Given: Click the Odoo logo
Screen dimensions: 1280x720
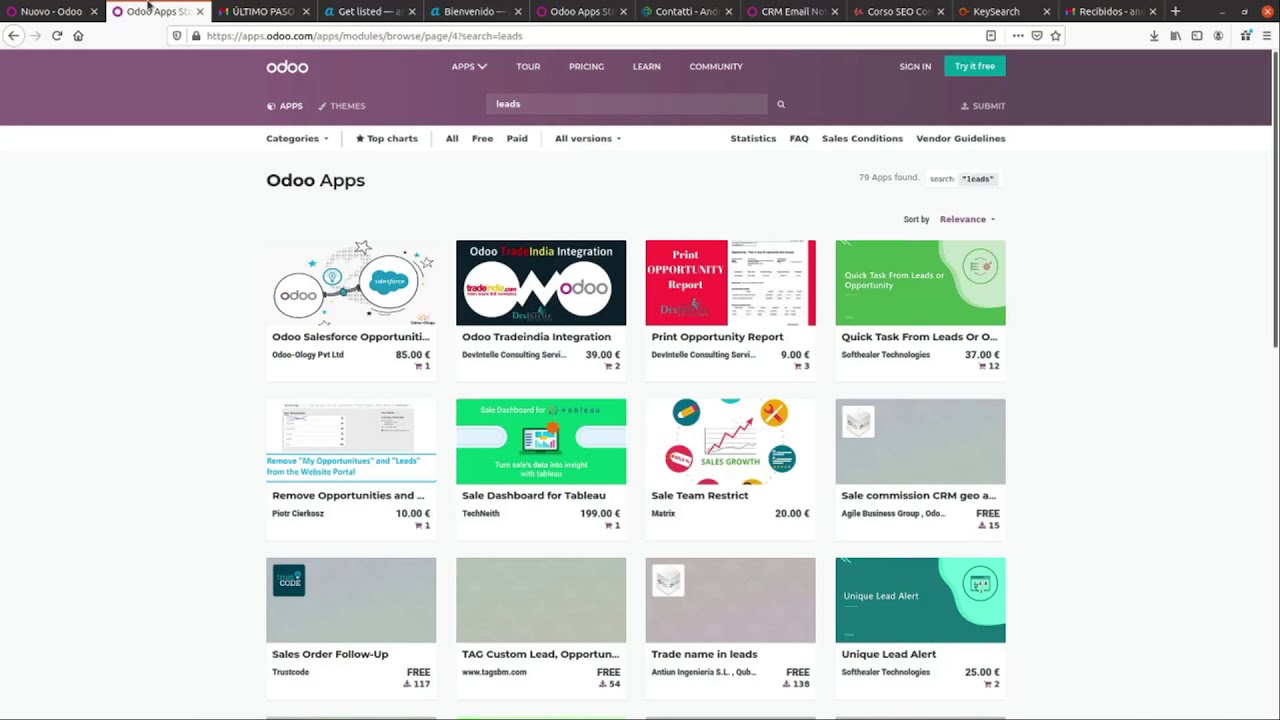Looking at the screenshot, I should pyautogui.click(x=287, y=67).
